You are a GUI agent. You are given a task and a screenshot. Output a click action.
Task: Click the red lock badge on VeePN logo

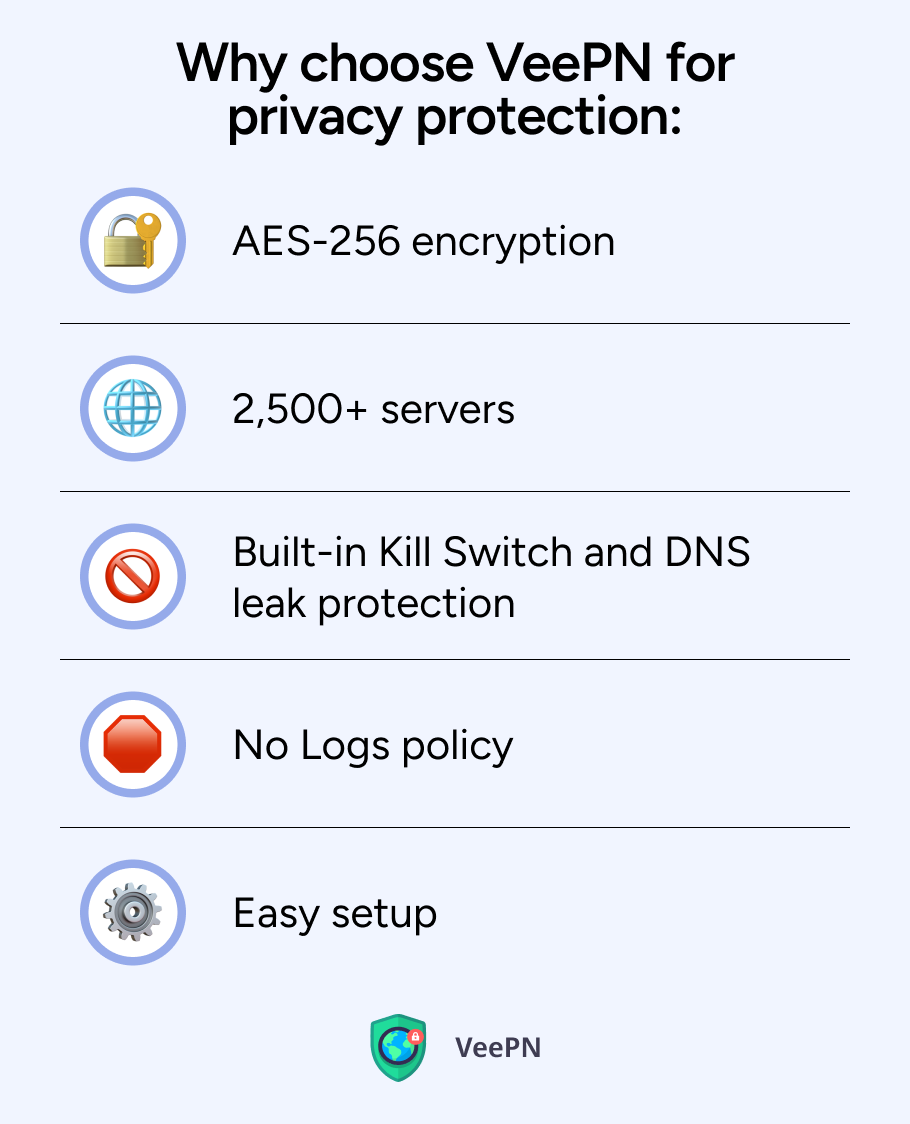coord(415,1037)
